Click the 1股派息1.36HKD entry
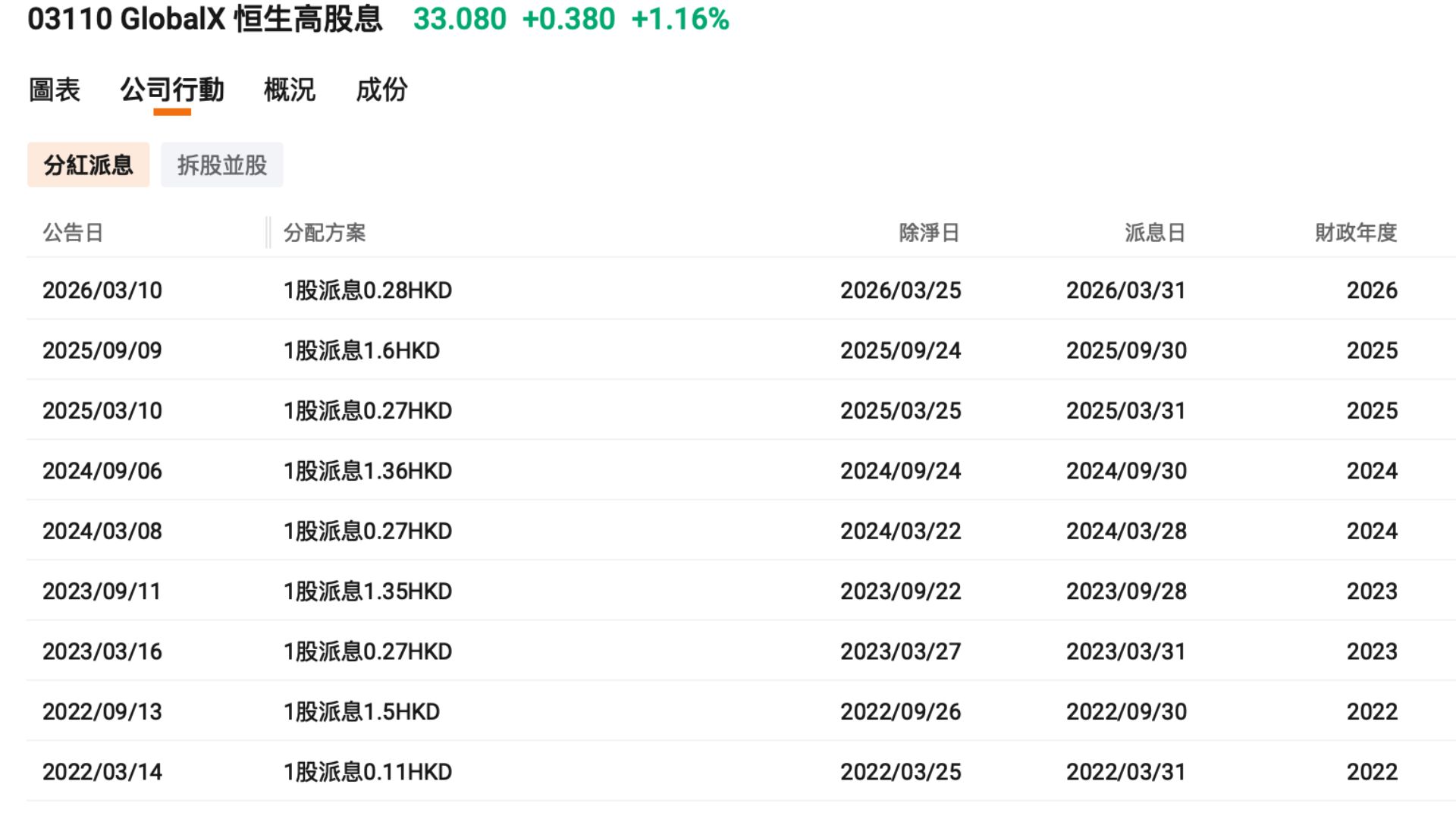This screenshot has height=819, width=1456. click(x=368, y=471)
